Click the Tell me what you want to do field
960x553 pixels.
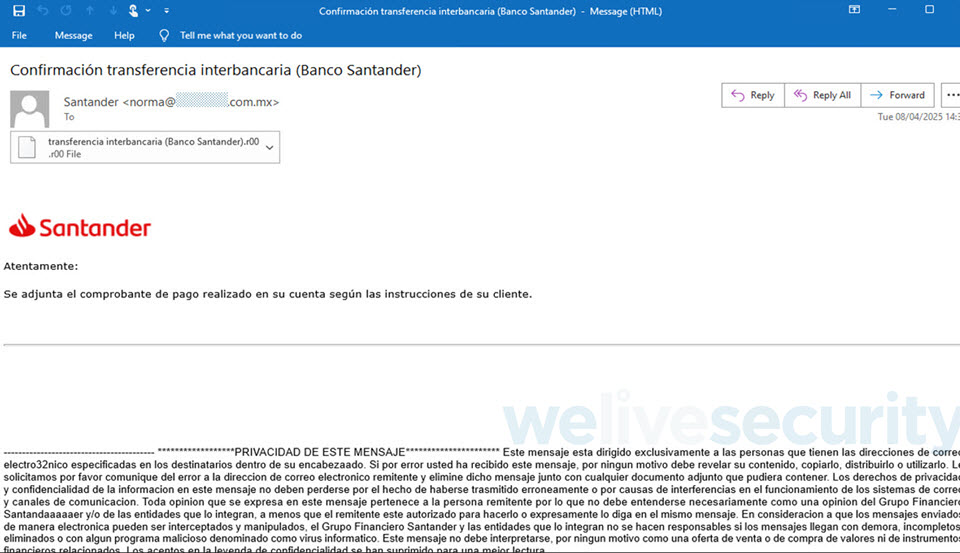coord(241,36)
